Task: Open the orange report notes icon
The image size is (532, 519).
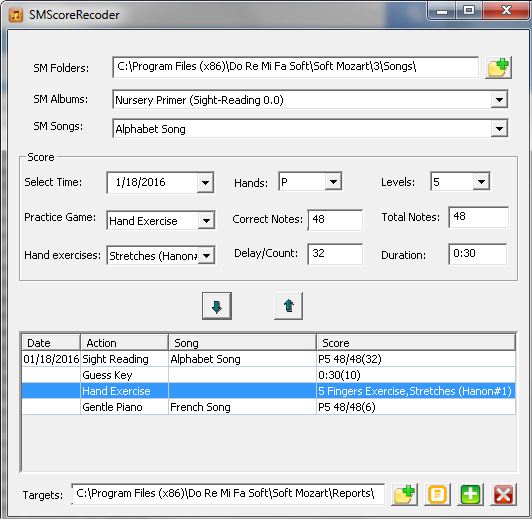Action: tap(437, 494)
